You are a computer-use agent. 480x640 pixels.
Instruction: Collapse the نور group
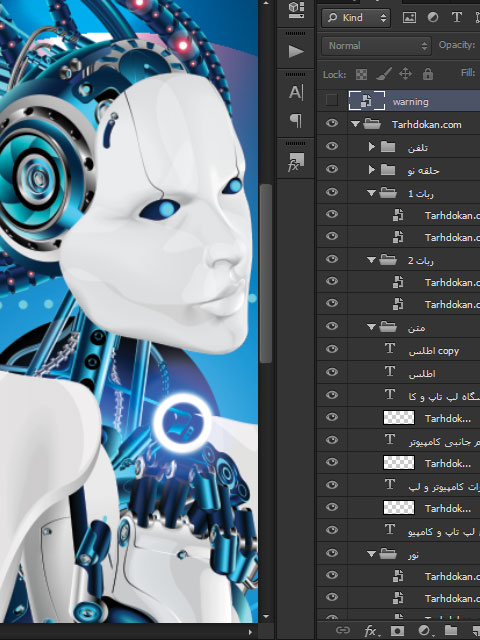[371, 554]
